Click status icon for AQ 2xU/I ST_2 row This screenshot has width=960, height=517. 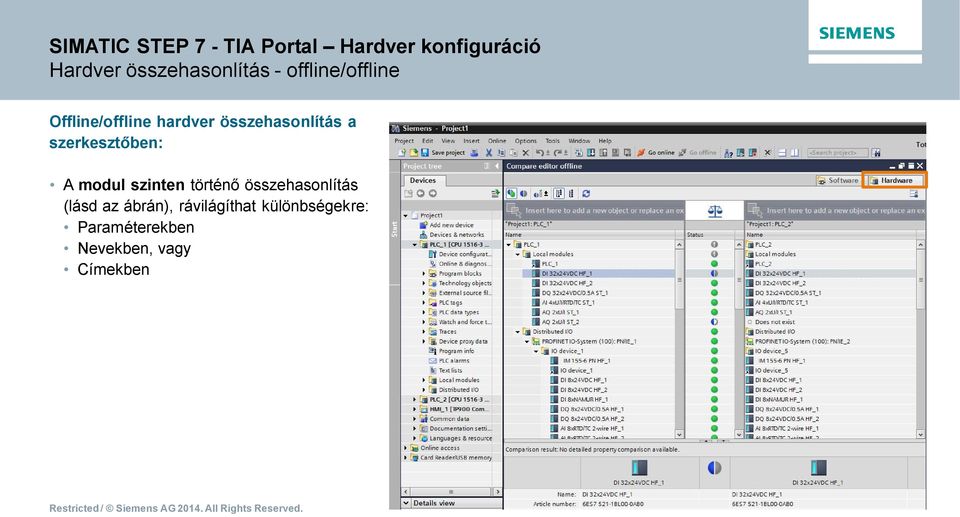714,322
